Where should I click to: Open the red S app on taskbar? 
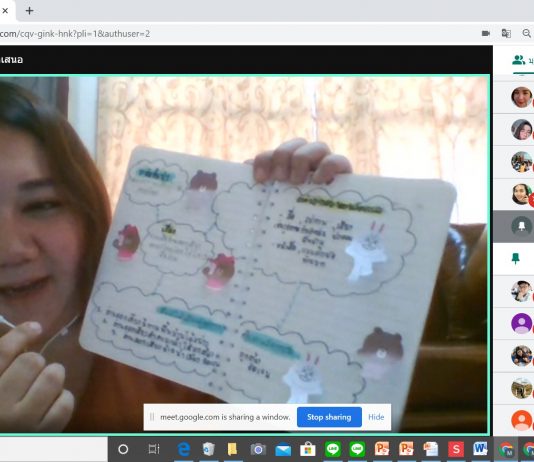456,449
